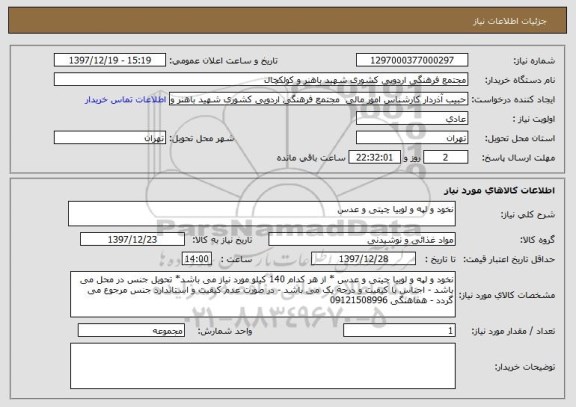Select the شماره نیاز field 1297000377000297
Image resolution: width=576 pixels, height=407 pixels.
pyautogui.click(x=412, y=60)
